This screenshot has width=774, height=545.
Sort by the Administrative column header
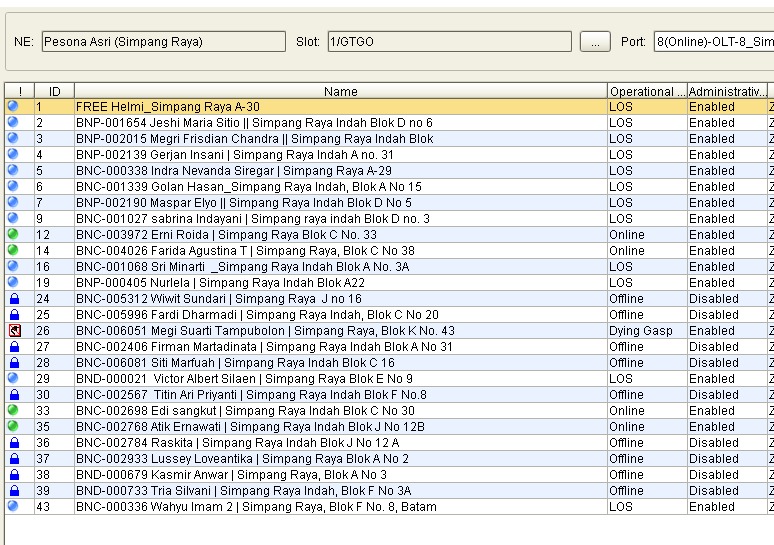[x=726, y=91]
